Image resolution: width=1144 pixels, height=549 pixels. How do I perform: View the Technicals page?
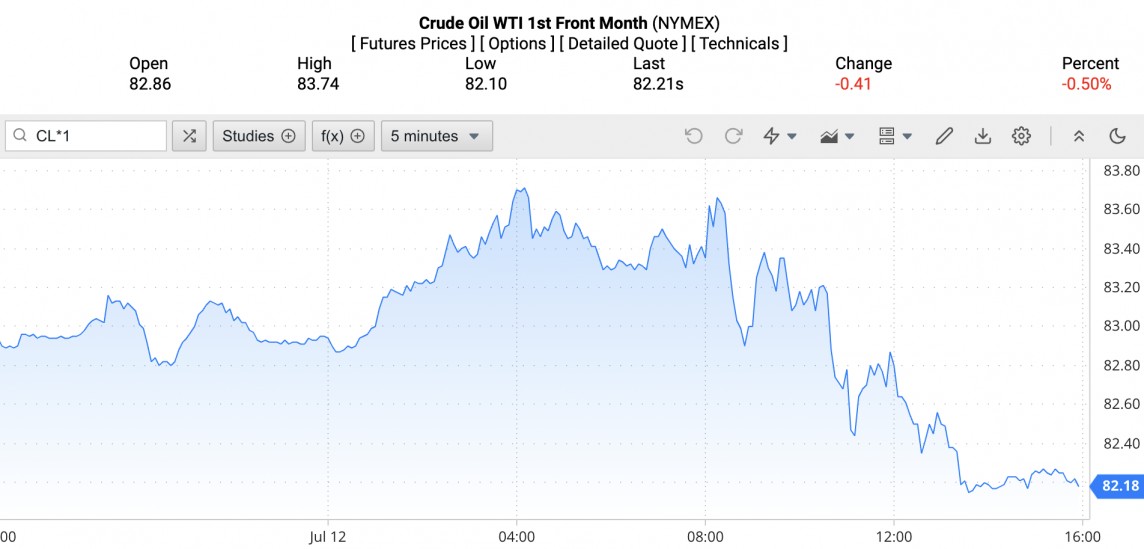point(739,44)
